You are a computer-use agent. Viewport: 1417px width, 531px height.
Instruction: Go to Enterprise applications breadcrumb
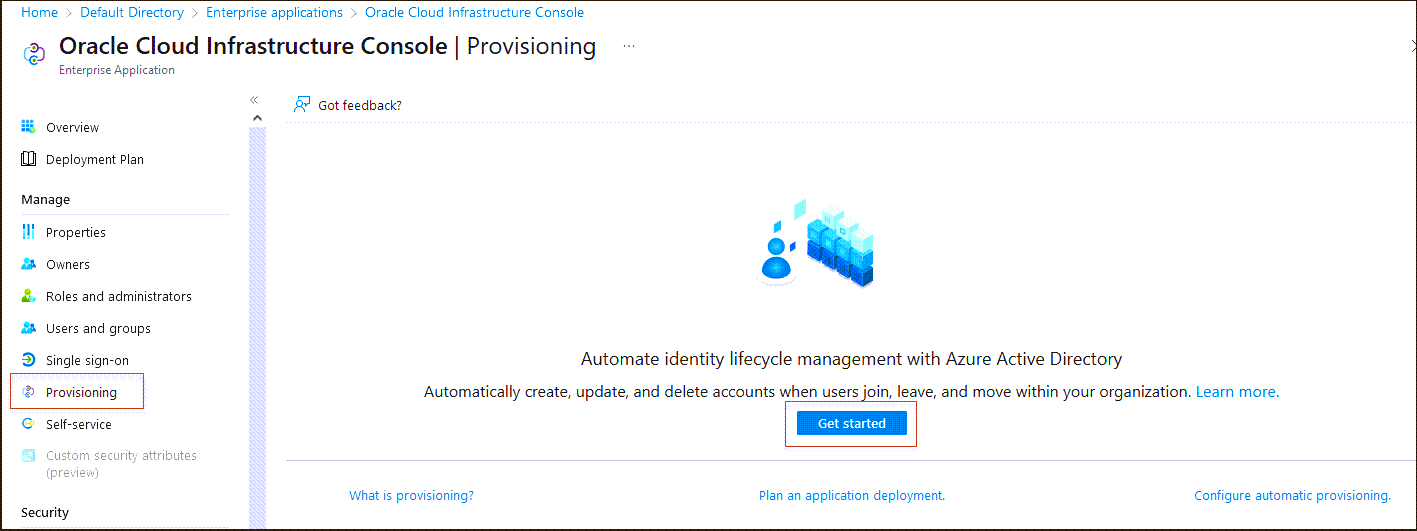click(x=274, y=13)
